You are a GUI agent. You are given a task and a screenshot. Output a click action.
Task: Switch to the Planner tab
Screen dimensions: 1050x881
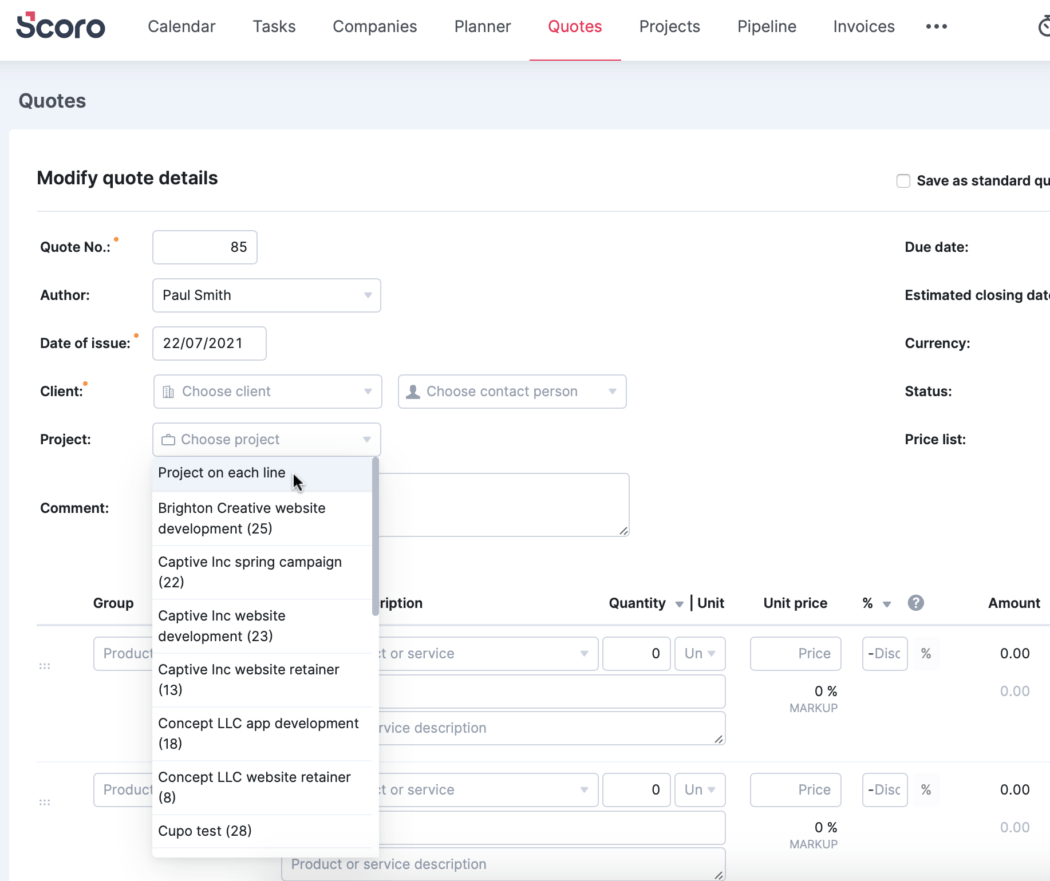[482, 27]
